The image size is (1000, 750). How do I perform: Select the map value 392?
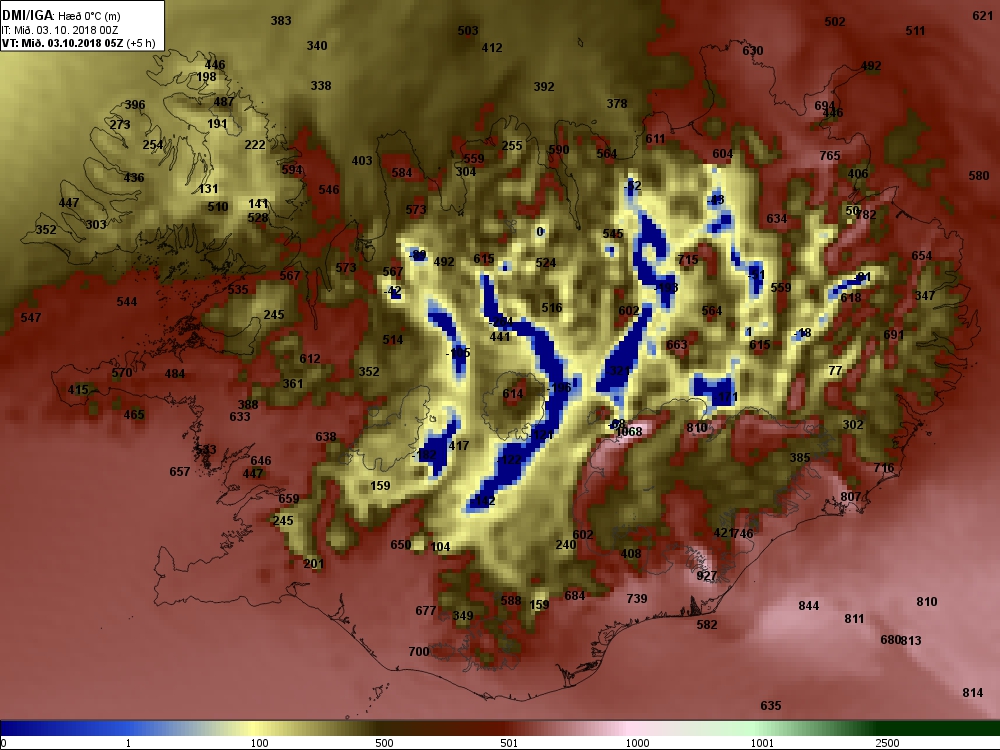coord(544,87)
